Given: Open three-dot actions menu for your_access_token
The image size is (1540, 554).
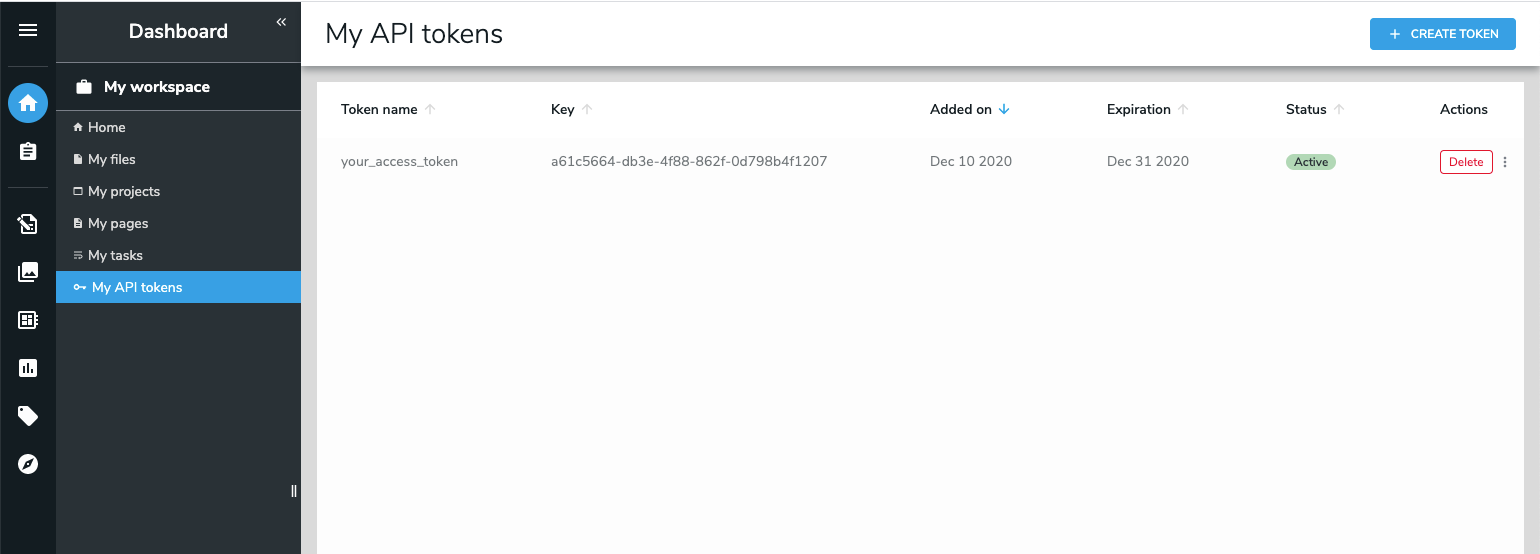Looking at the screenshot, I should 1505,162.
